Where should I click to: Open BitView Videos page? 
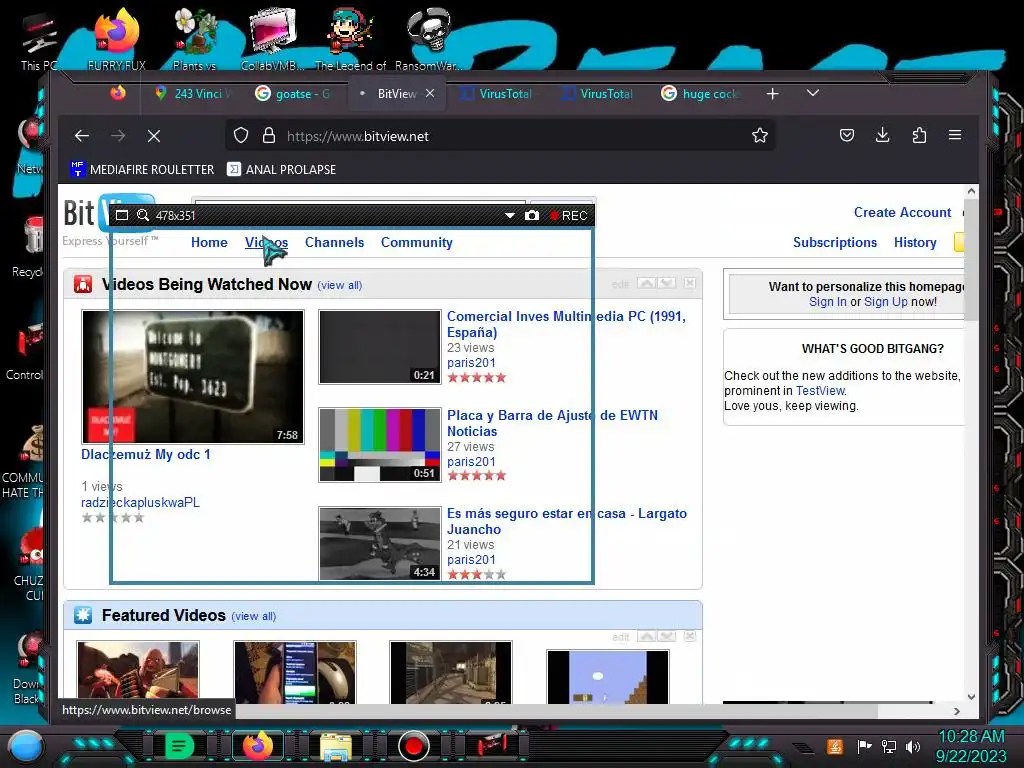click(266, 242)
